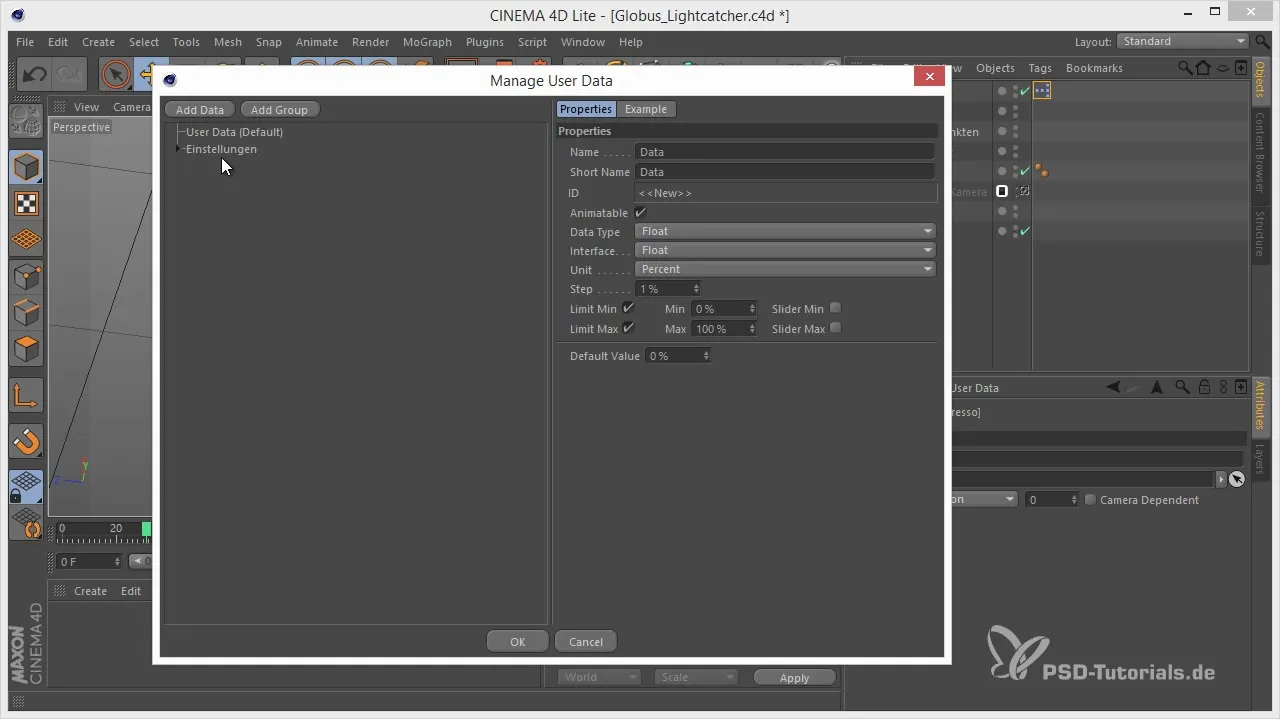This screenshot has width=1280, height=720.
Task: Switch to the Example tab
Action: tap(646, 109)
